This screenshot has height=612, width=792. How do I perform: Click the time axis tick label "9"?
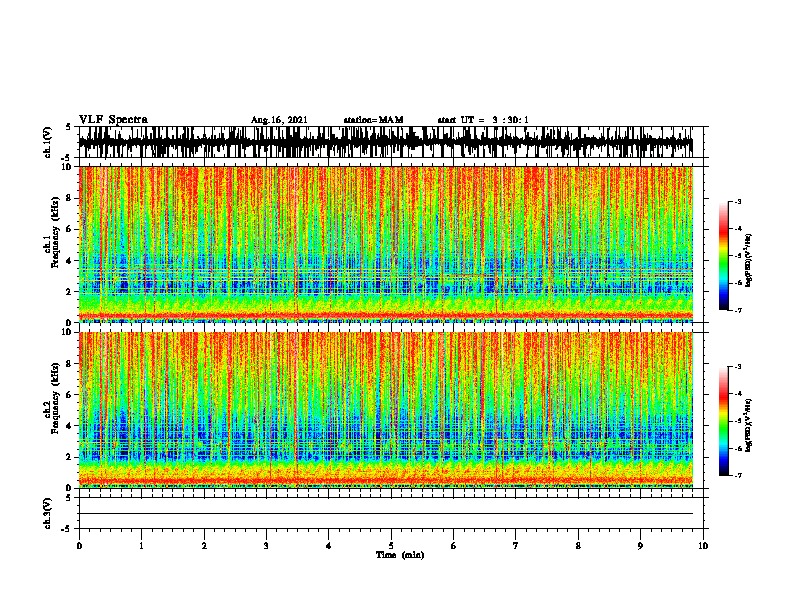click(x=640, y=546)
